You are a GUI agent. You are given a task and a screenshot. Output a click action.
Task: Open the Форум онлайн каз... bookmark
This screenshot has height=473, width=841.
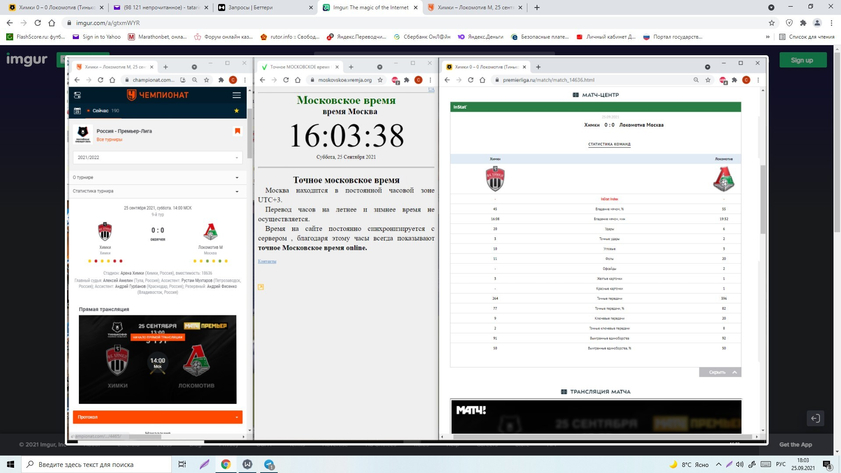tap(223, 37)
